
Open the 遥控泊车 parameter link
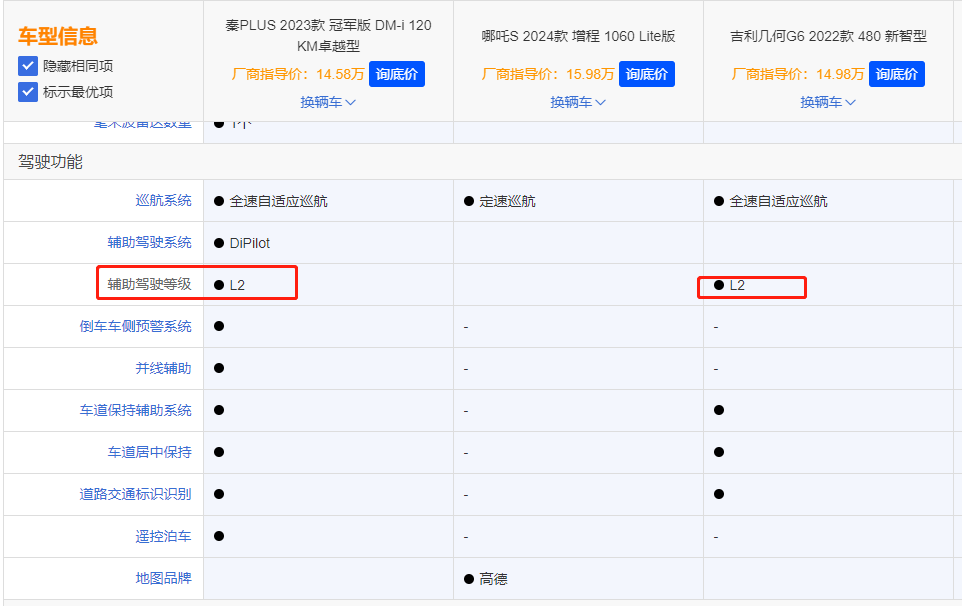pos(163,536)
